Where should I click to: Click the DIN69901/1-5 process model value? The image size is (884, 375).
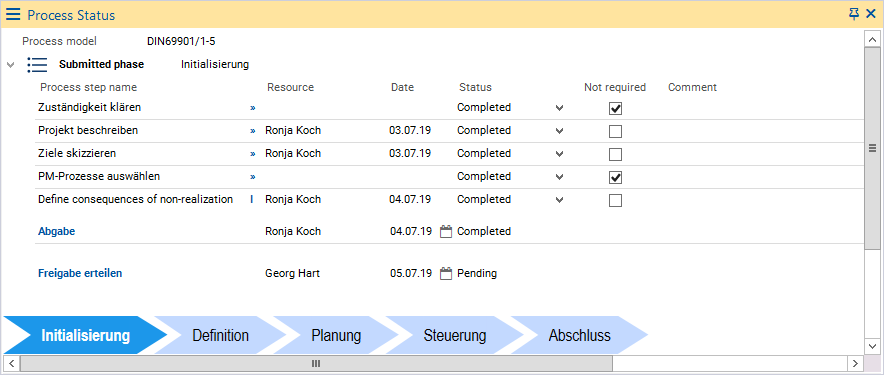click(x=181, y=41)
